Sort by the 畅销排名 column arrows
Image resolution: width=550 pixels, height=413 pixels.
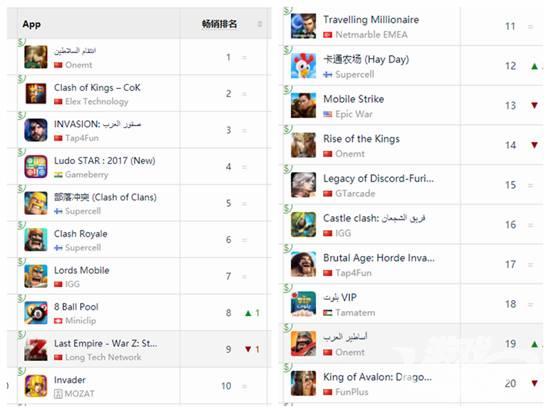point(260,24)
